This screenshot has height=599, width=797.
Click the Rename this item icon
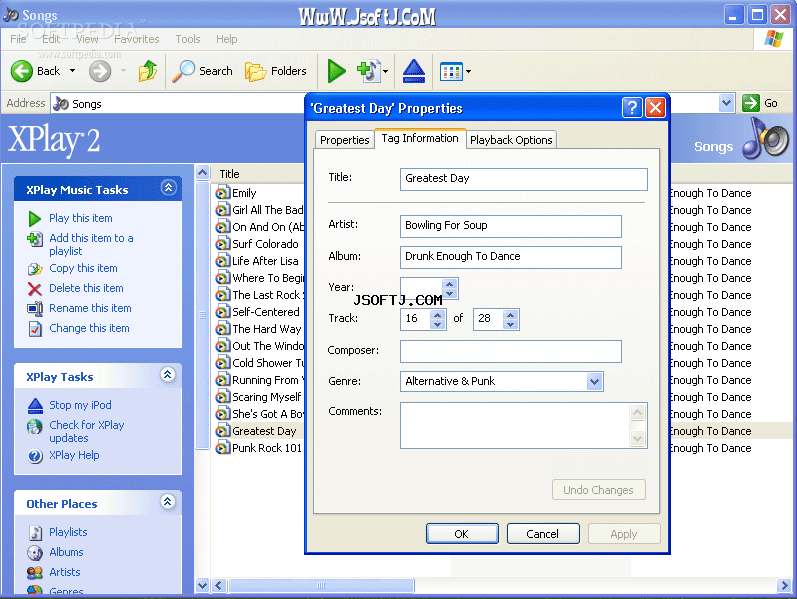[x=35, y=309]
